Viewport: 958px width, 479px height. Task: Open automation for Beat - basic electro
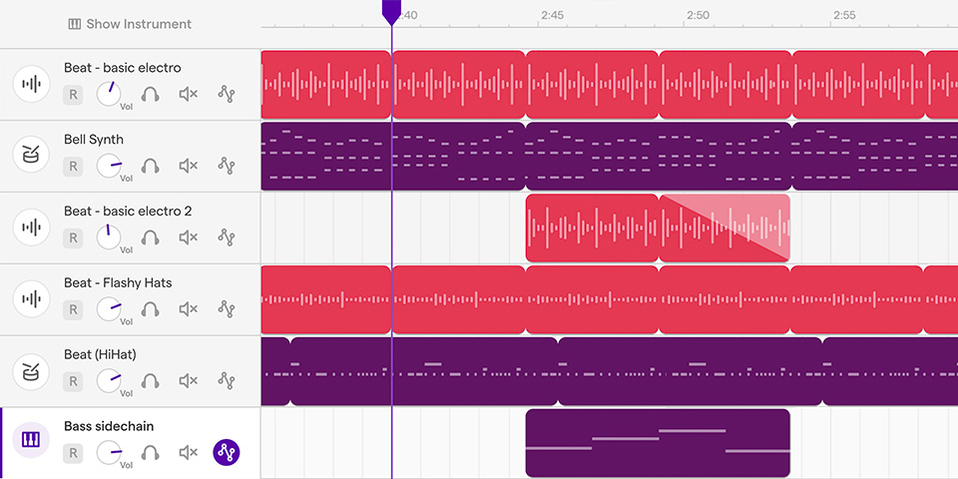click(x=226, y=95)
